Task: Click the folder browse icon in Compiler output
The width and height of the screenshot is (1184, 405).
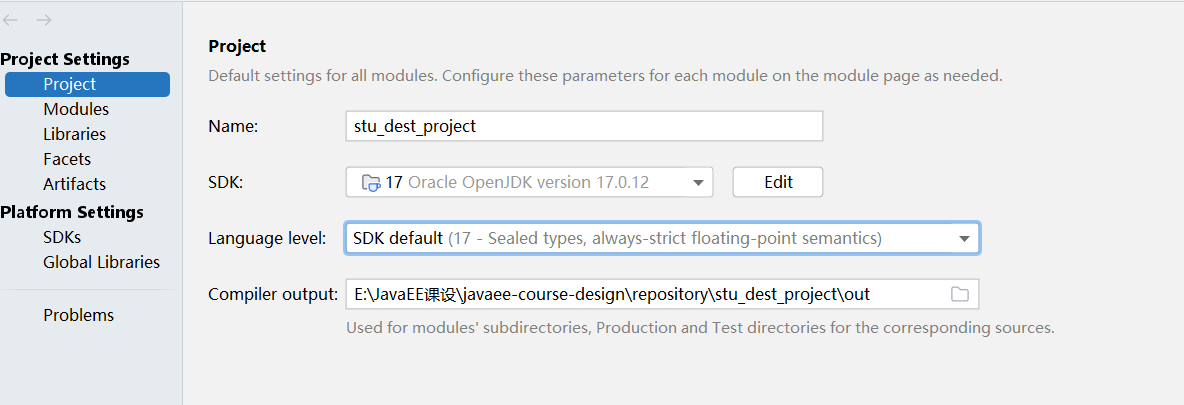Action: 959,294
